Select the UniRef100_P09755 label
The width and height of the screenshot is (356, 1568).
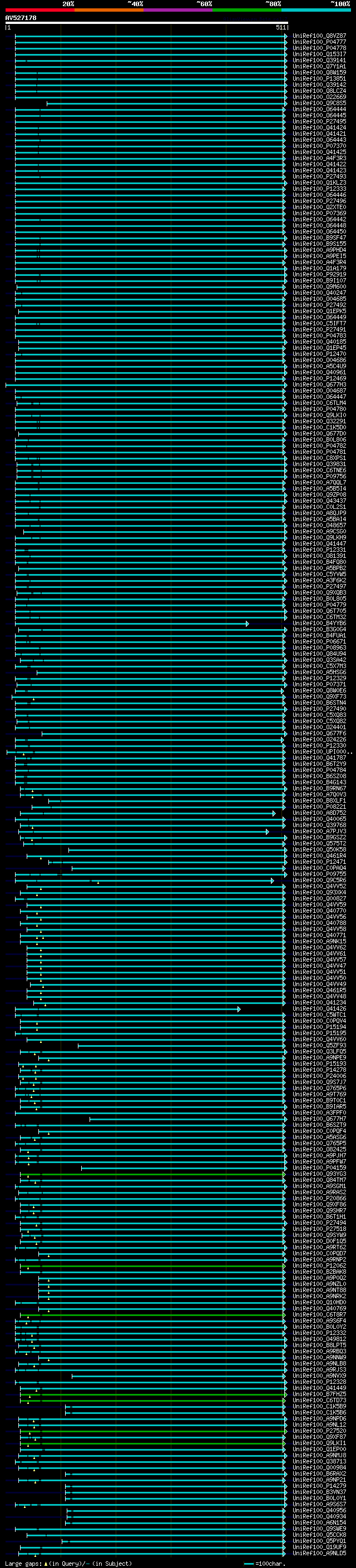pyautogui.click(x=319, y=874)
